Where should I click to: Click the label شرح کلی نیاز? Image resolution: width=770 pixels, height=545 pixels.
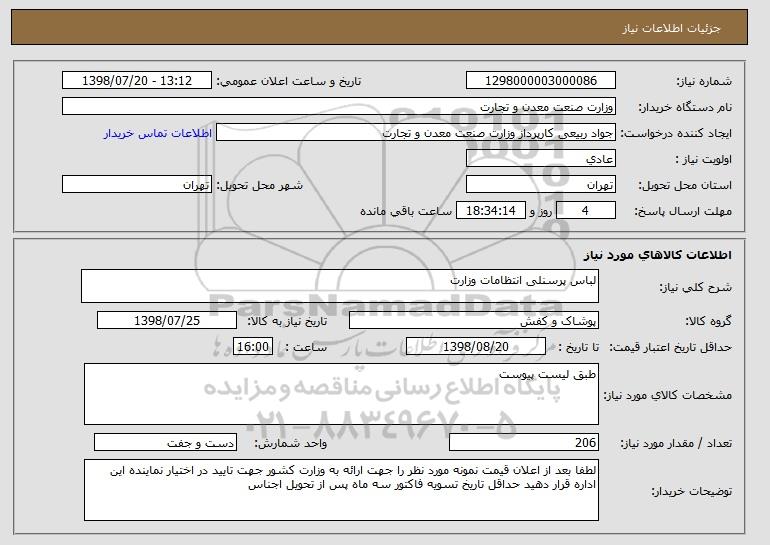tap(695, 287)
